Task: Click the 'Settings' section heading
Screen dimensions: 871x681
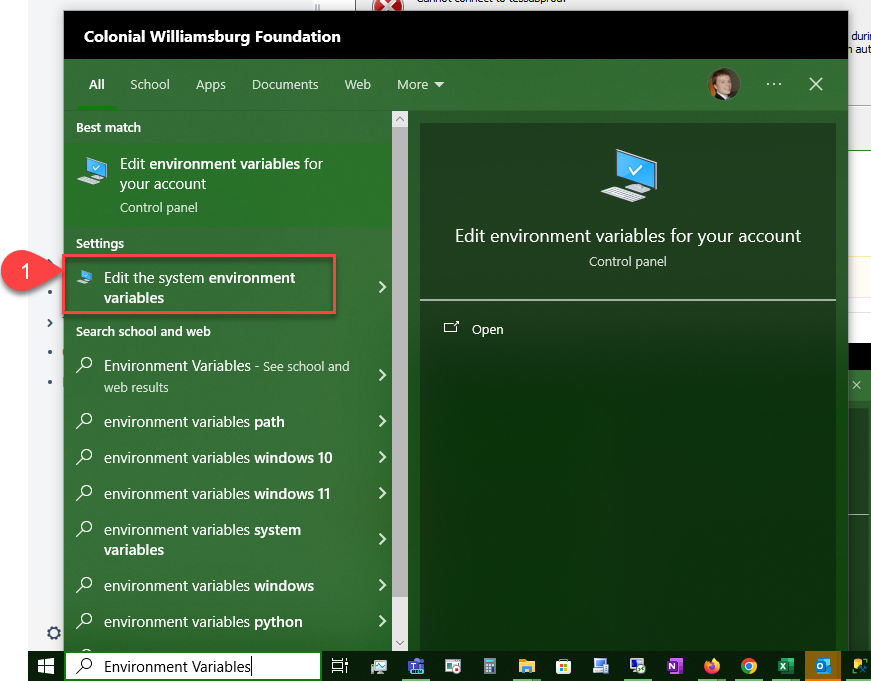Action: coord(100,243)
